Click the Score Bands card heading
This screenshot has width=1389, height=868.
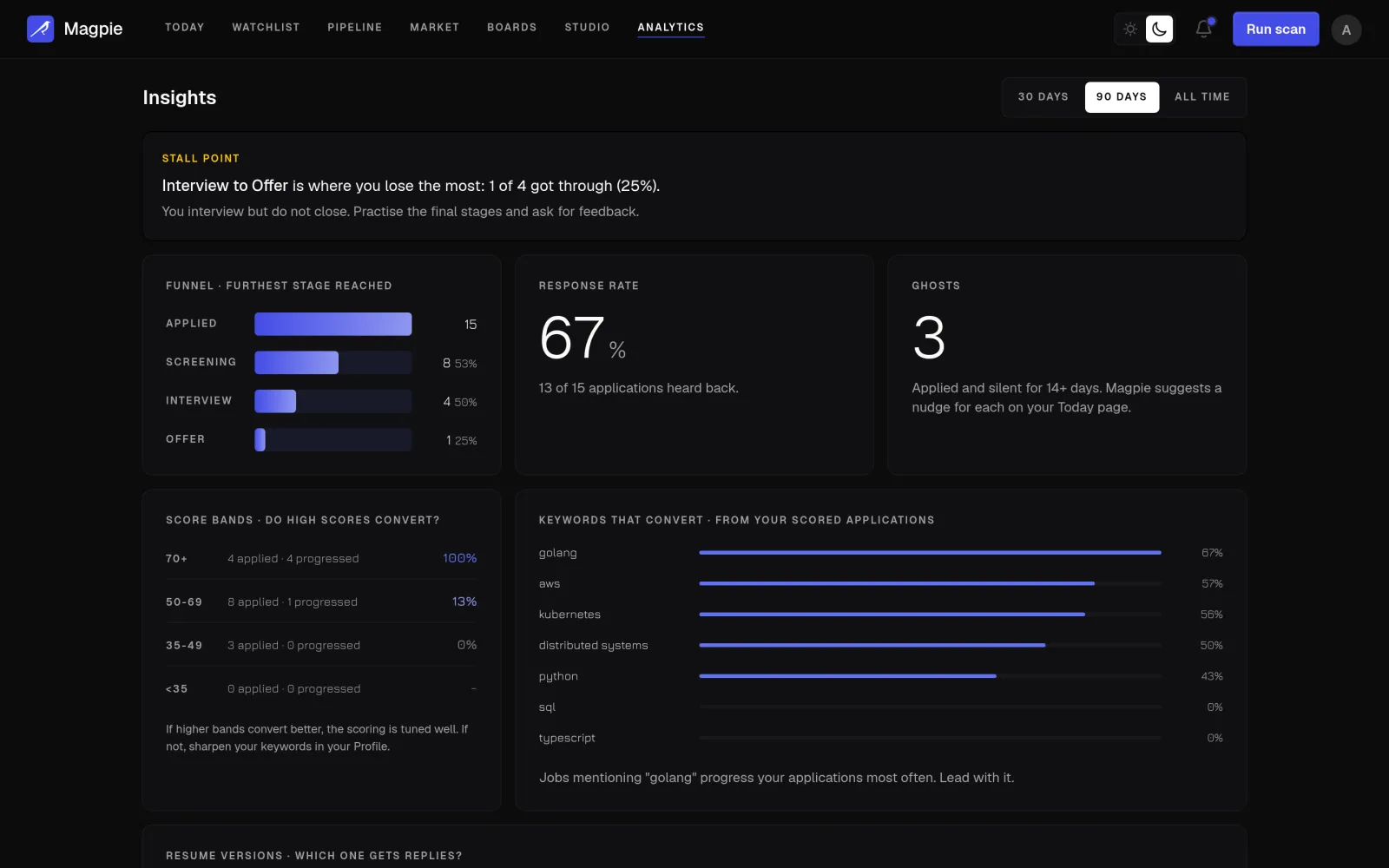[x=303, y=520]
